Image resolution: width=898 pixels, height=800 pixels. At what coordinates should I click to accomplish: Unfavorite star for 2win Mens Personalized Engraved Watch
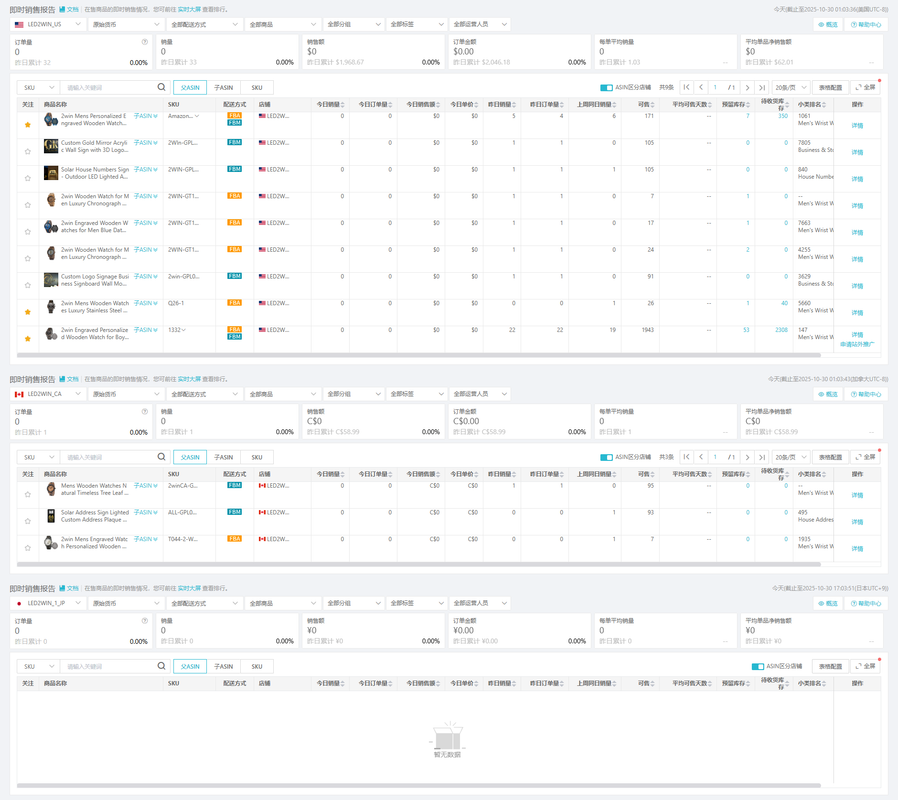27,125
